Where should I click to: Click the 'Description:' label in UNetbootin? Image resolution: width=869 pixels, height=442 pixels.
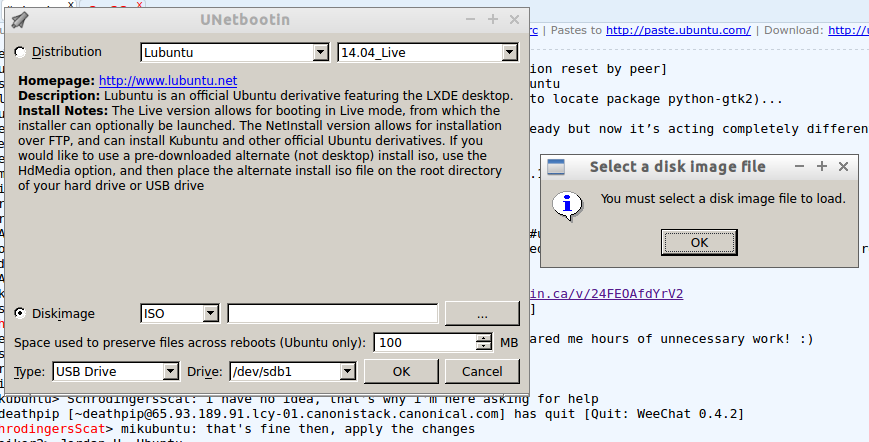(59, 96)
